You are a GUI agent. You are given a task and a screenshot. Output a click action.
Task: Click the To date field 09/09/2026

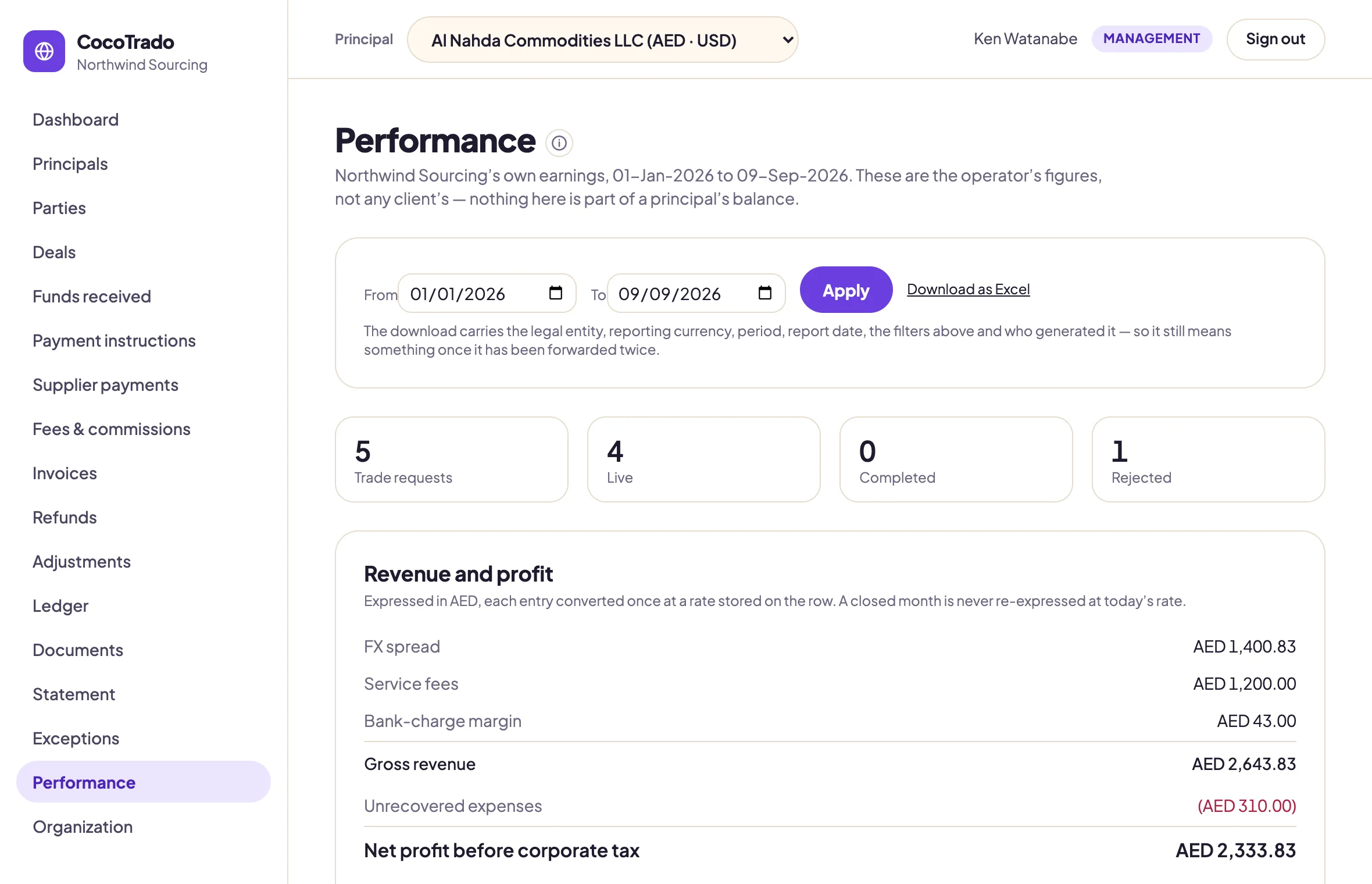pyautogui.click(x=696, y=293)
